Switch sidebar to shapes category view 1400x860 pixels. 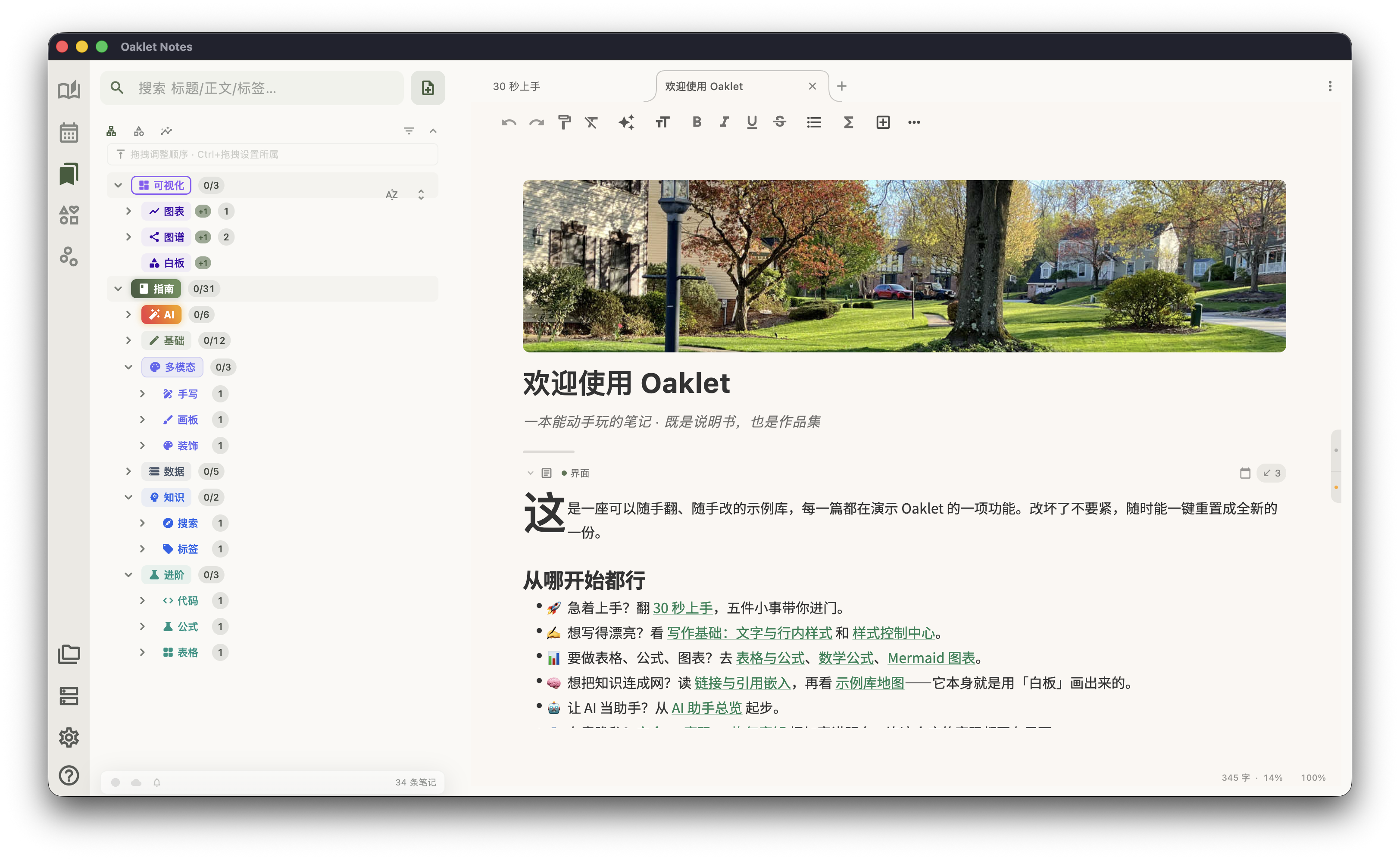point(139,131)
